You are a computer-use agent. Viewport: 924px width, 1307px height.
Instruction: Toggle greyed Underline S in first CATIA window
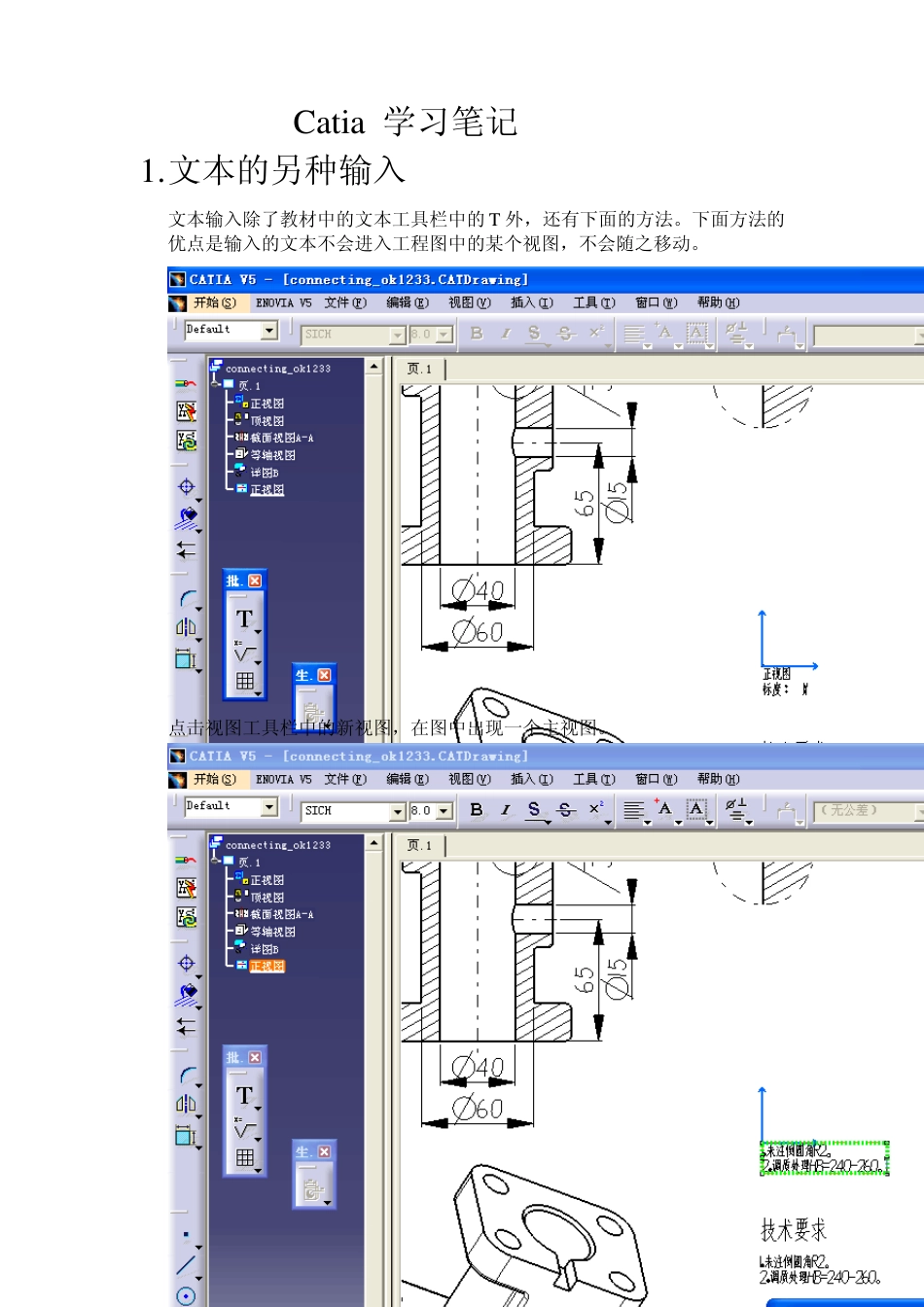(x=534, y=334)
